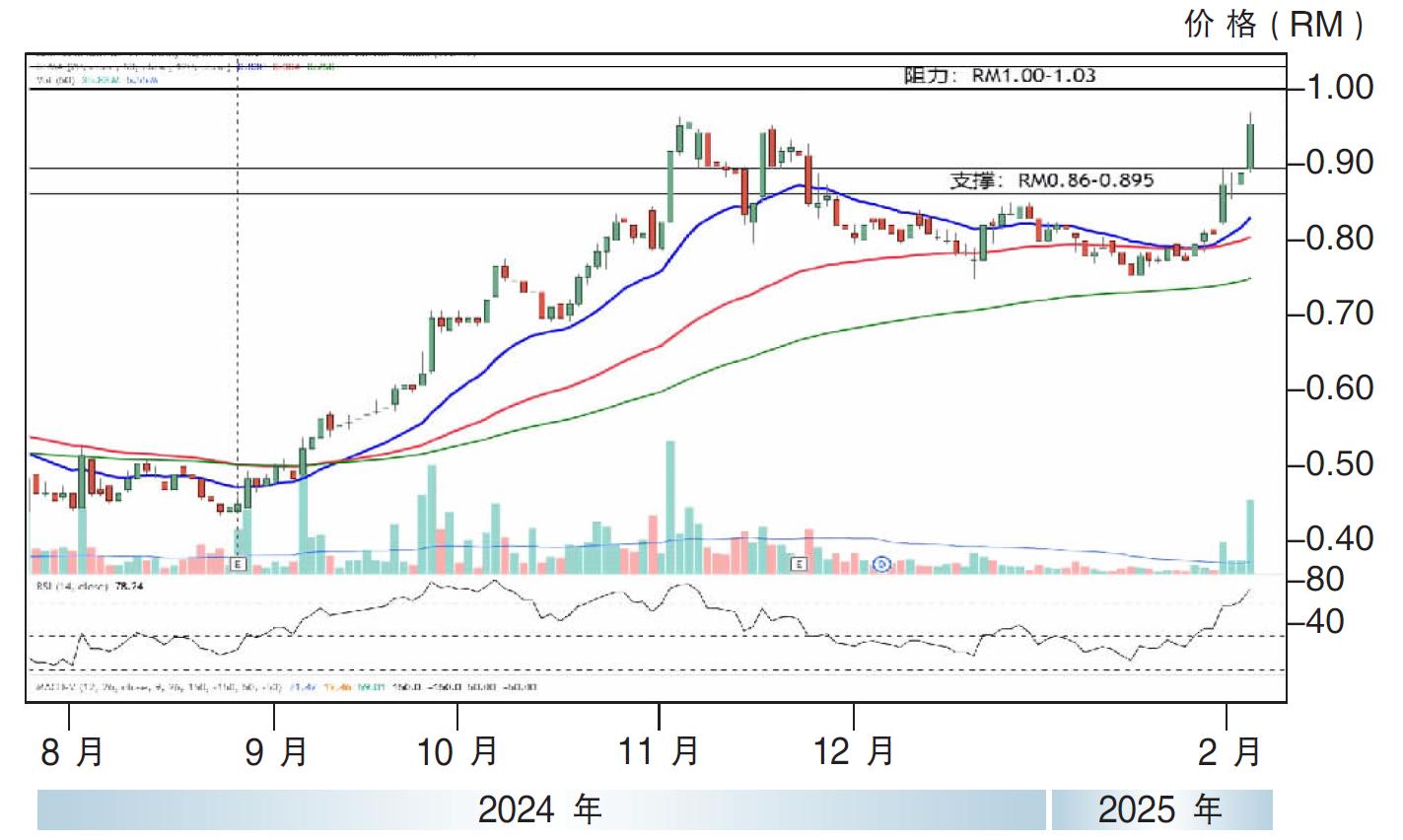Click the blue 'D' dividend marker
The height and width of the screenshot is (840, 1403).
[x=883, y=564]
